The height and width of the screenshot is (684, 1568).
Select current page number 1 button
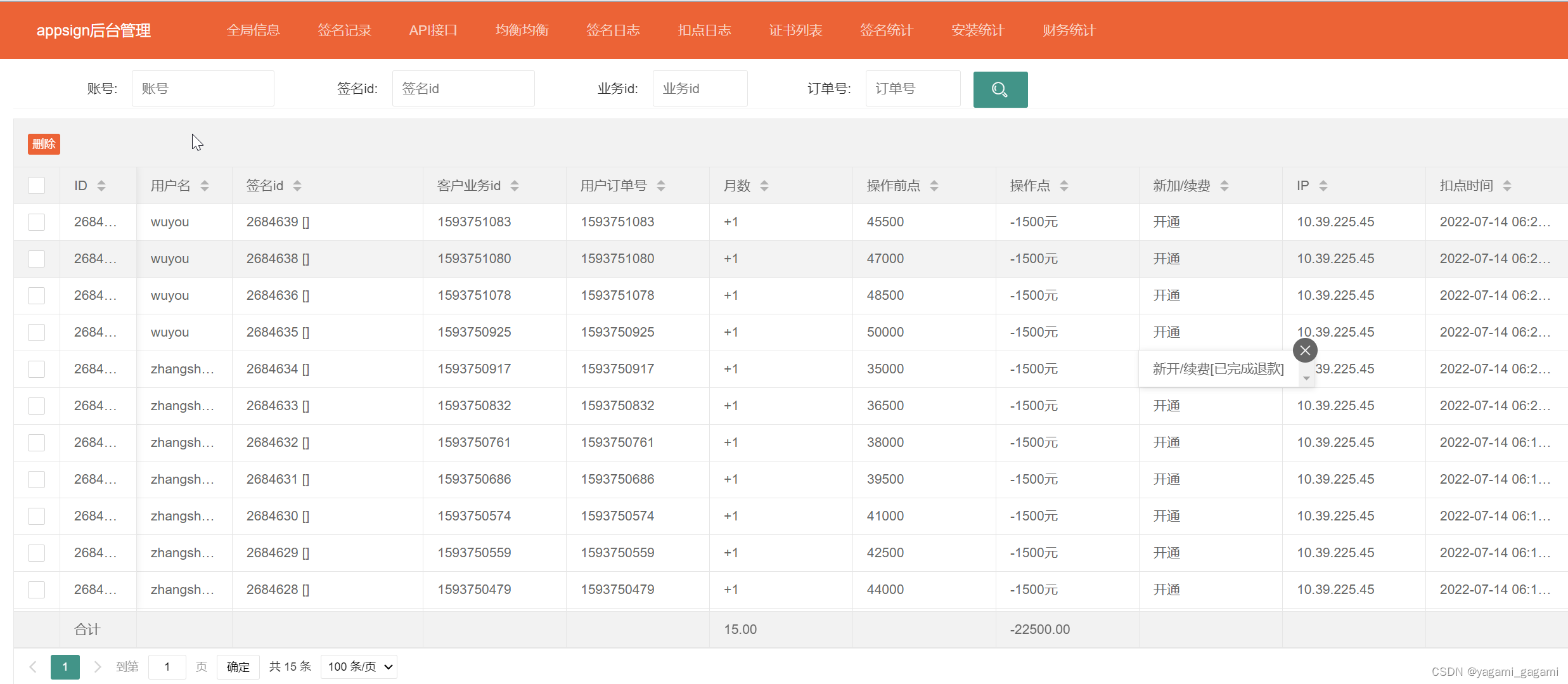(65, 667)
